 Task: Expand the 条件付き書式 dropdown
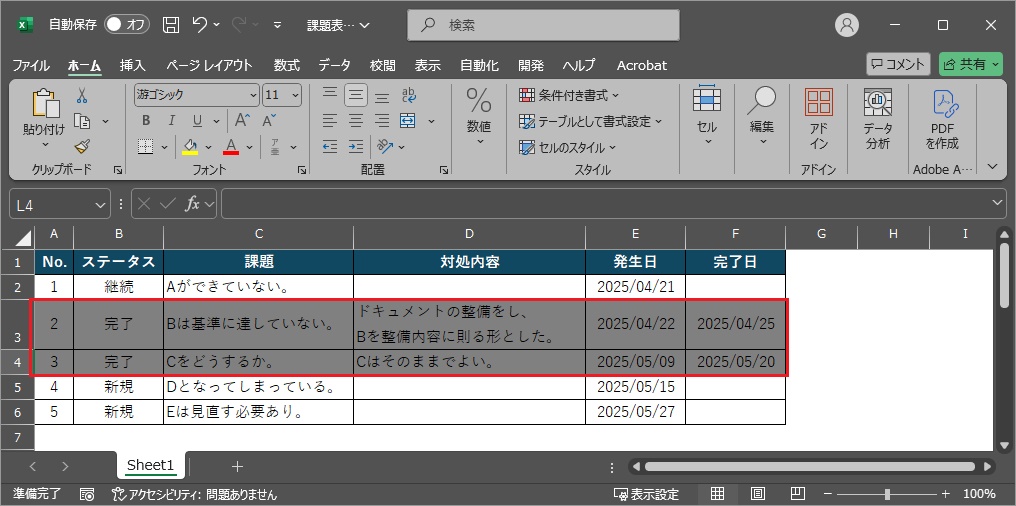pyautogui.click(x=569, y=95)
